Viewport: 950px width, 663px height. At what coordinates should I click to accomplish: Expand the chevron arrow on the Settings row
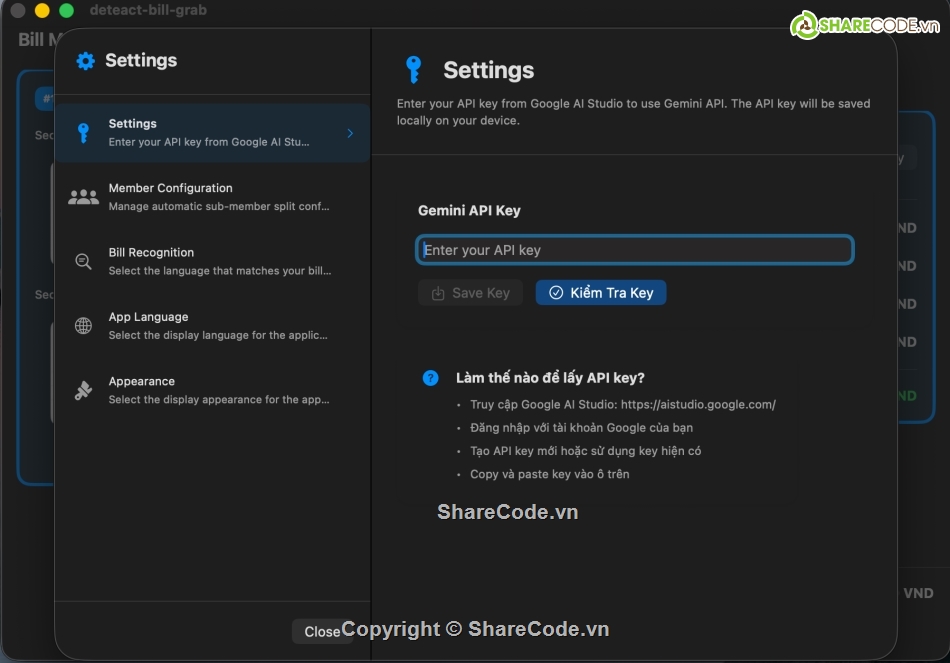tap(350, 133)
